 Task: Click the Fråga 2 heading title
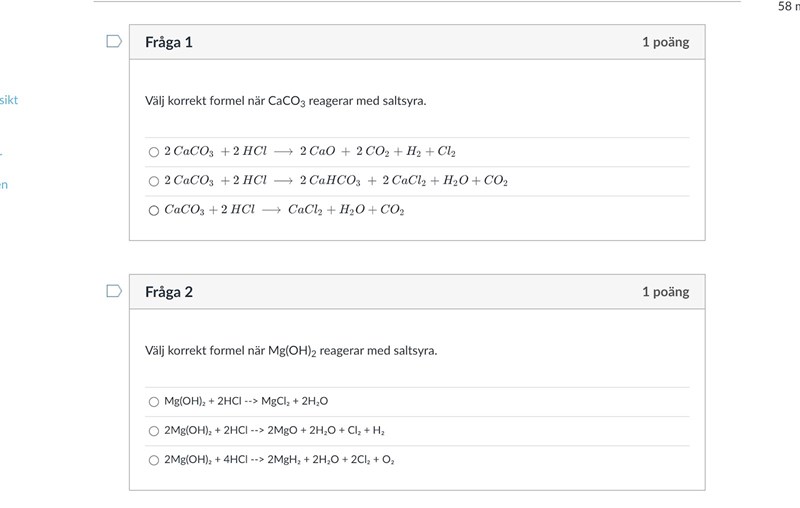point(169,292)
